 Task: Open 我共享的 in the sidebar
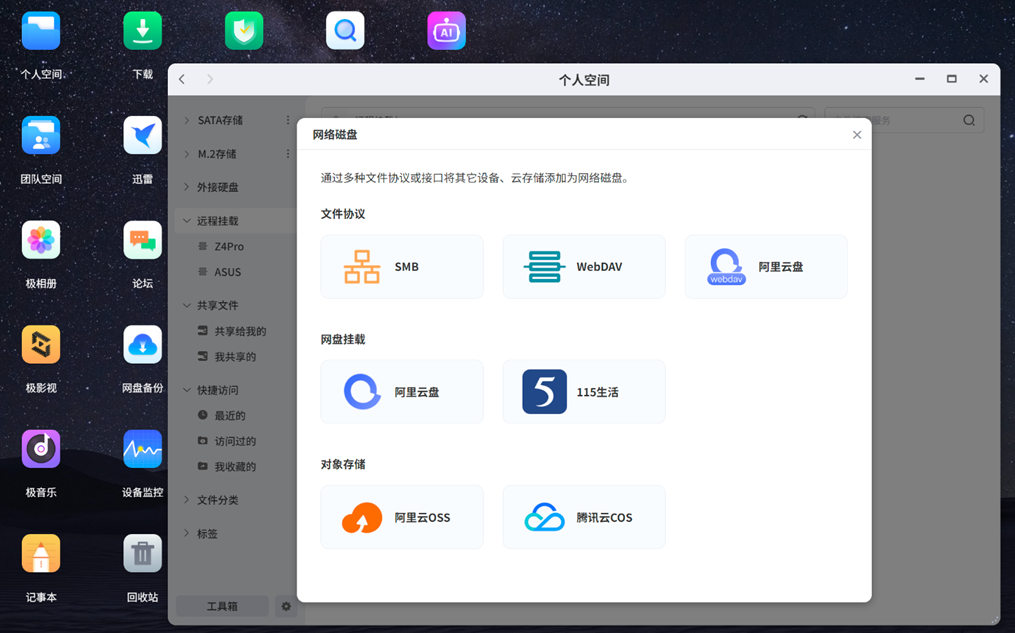[x=236, y=357]
